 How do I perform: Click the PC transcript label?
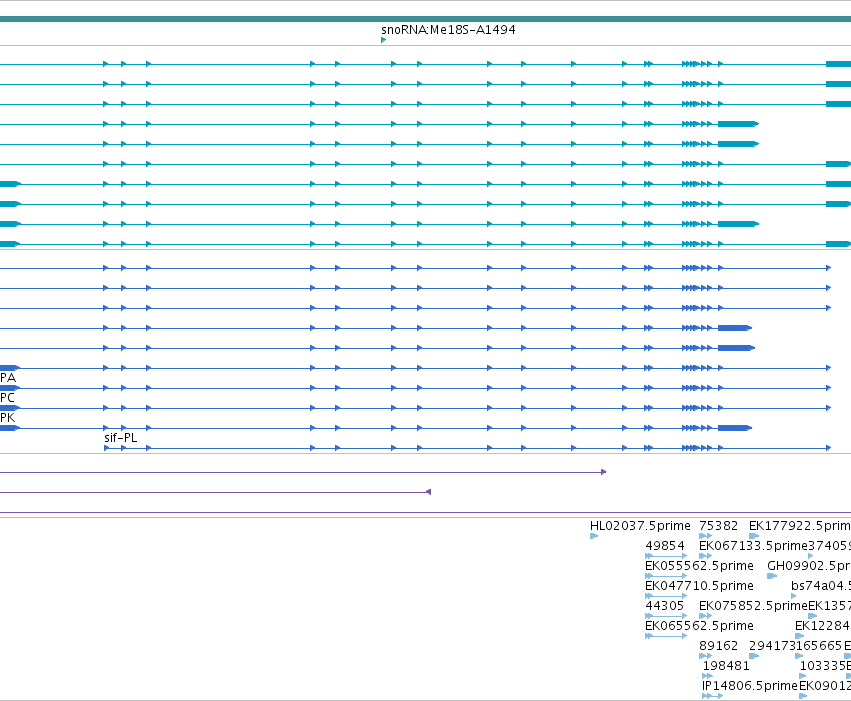(x=8, y=398)
